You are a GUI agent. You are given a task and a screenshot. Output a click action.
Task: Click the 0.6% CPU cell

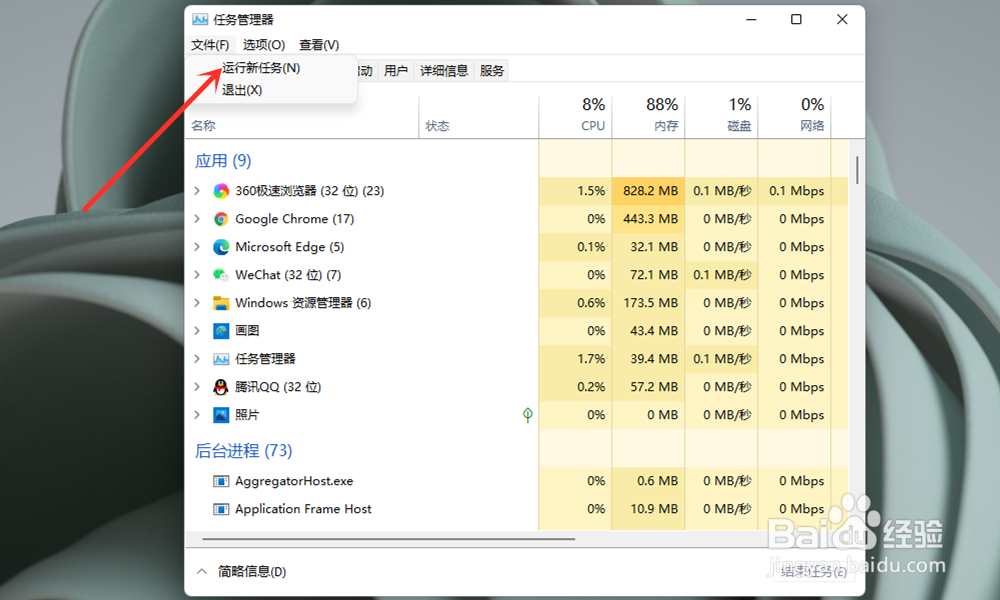click(575, 303)
